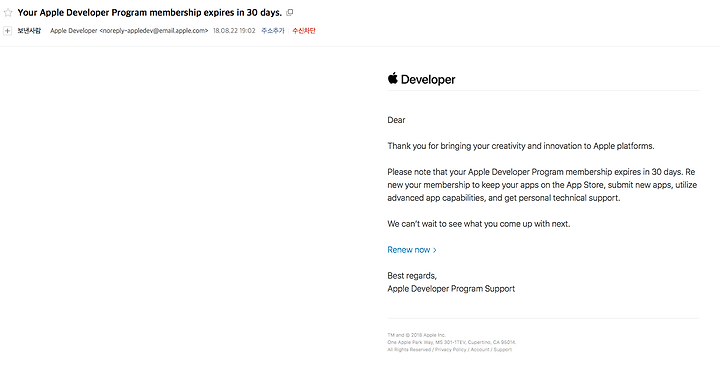Open the Account footer link
720x387 pixels.
[x=479, y=349]
